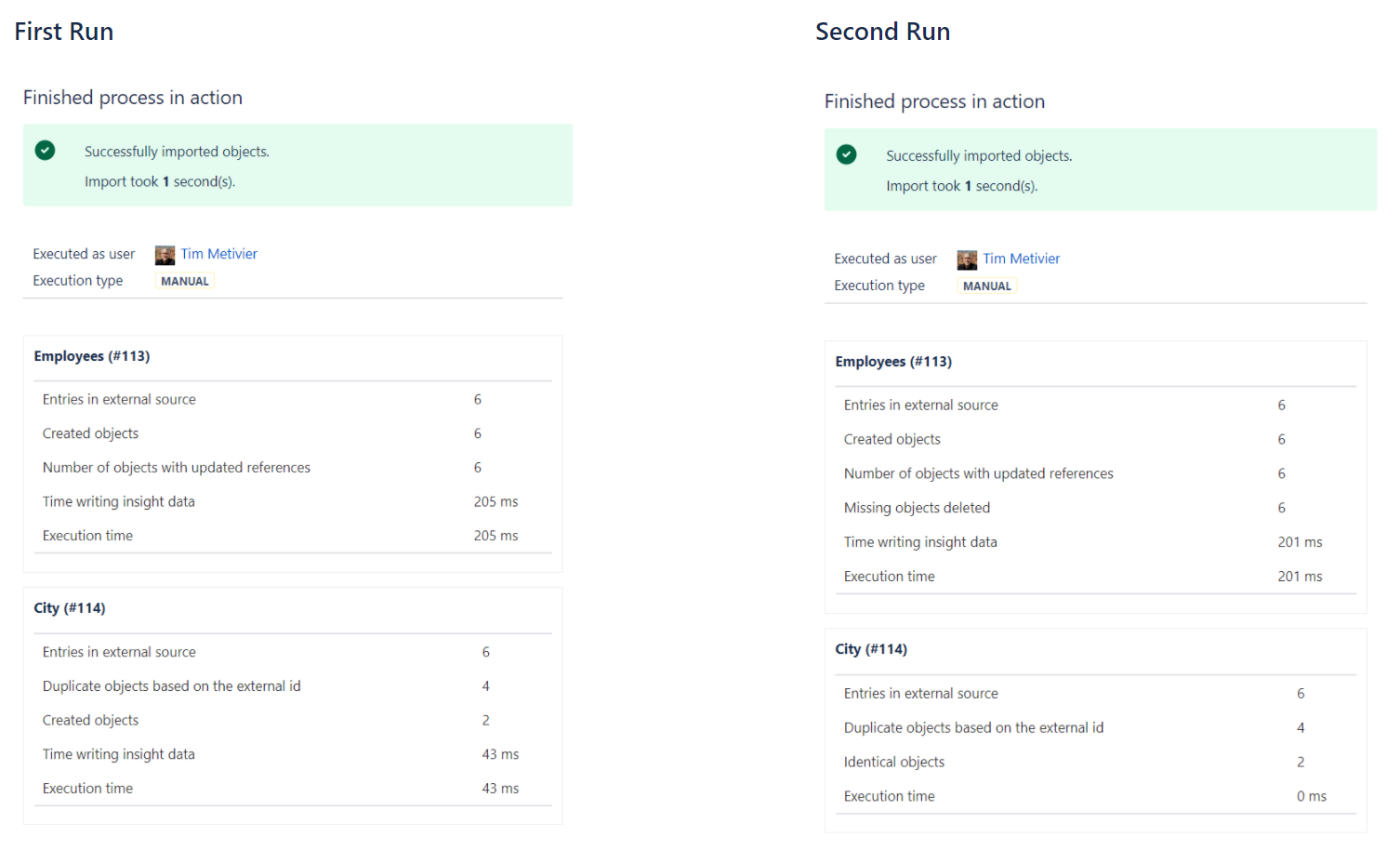The height and width of the screenshot is (864, 1400).
Task: Click Tim Metivier's avatar in First Run
Action: click(165, 255)
